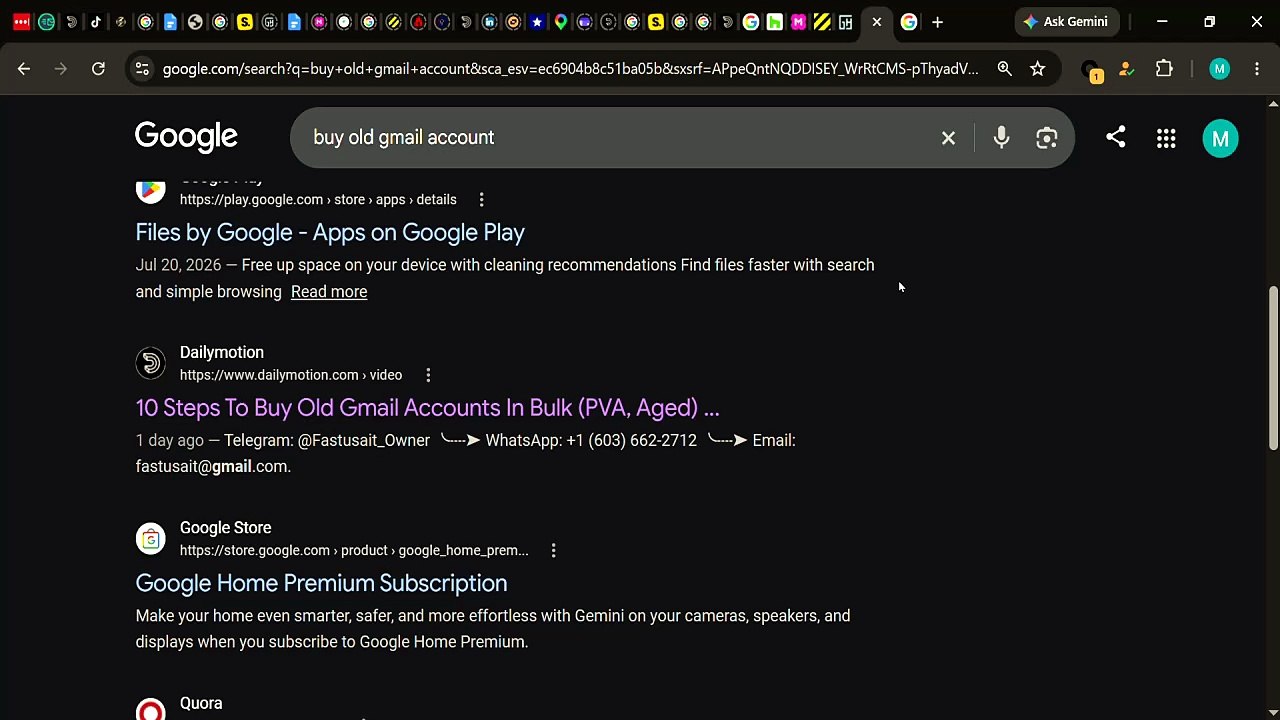Click the browser forward arrow
Image resolution: width=1280 pixels, height=720 pixels.
pos(61,69)
